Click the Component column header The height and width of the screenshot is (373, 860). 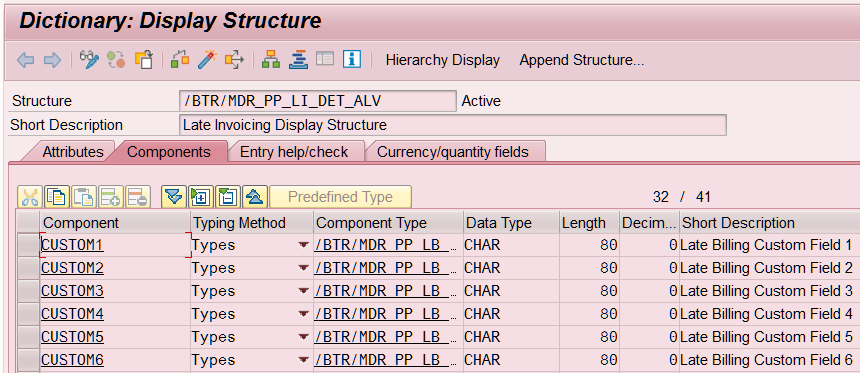click(x=115, y=223)
